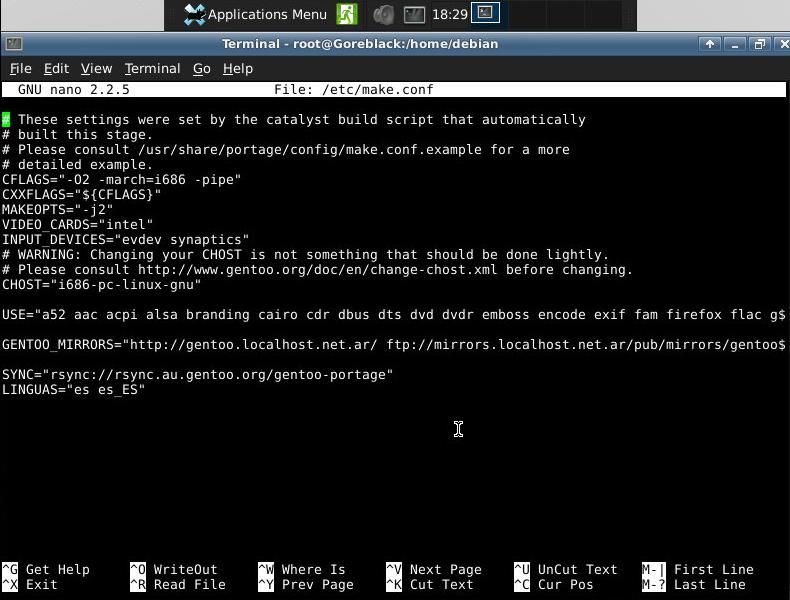The height and width of the screenshot is (600, 790).
Task: Click the gentoo.org change-chost.xml URL
Action: [317, 270]
